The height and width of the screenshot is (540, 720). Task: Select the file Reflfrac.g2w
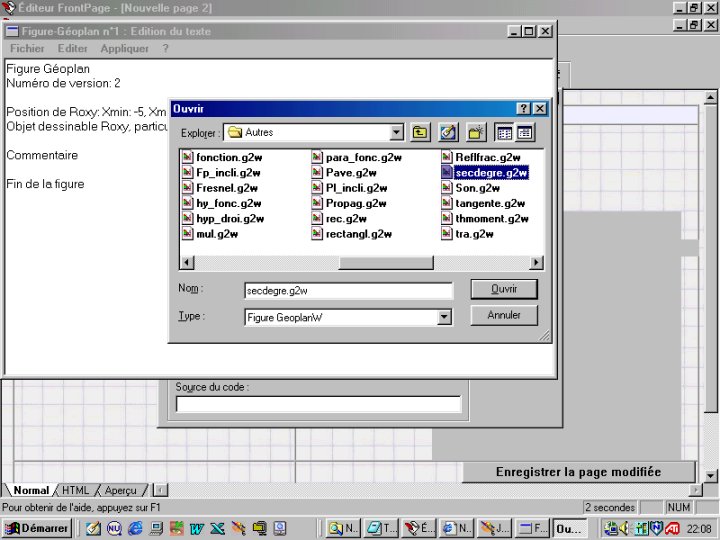481,158
